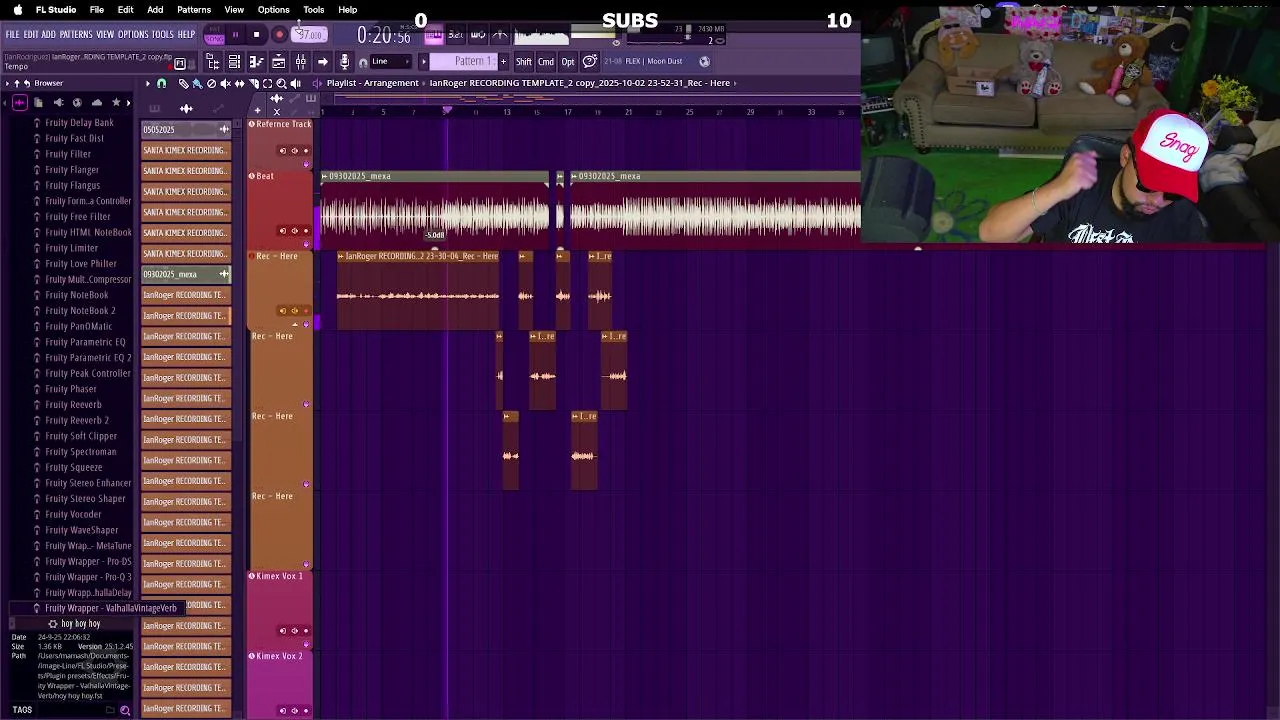
Task: Click the playhead marker on timeline
Action: click(447, 111)
